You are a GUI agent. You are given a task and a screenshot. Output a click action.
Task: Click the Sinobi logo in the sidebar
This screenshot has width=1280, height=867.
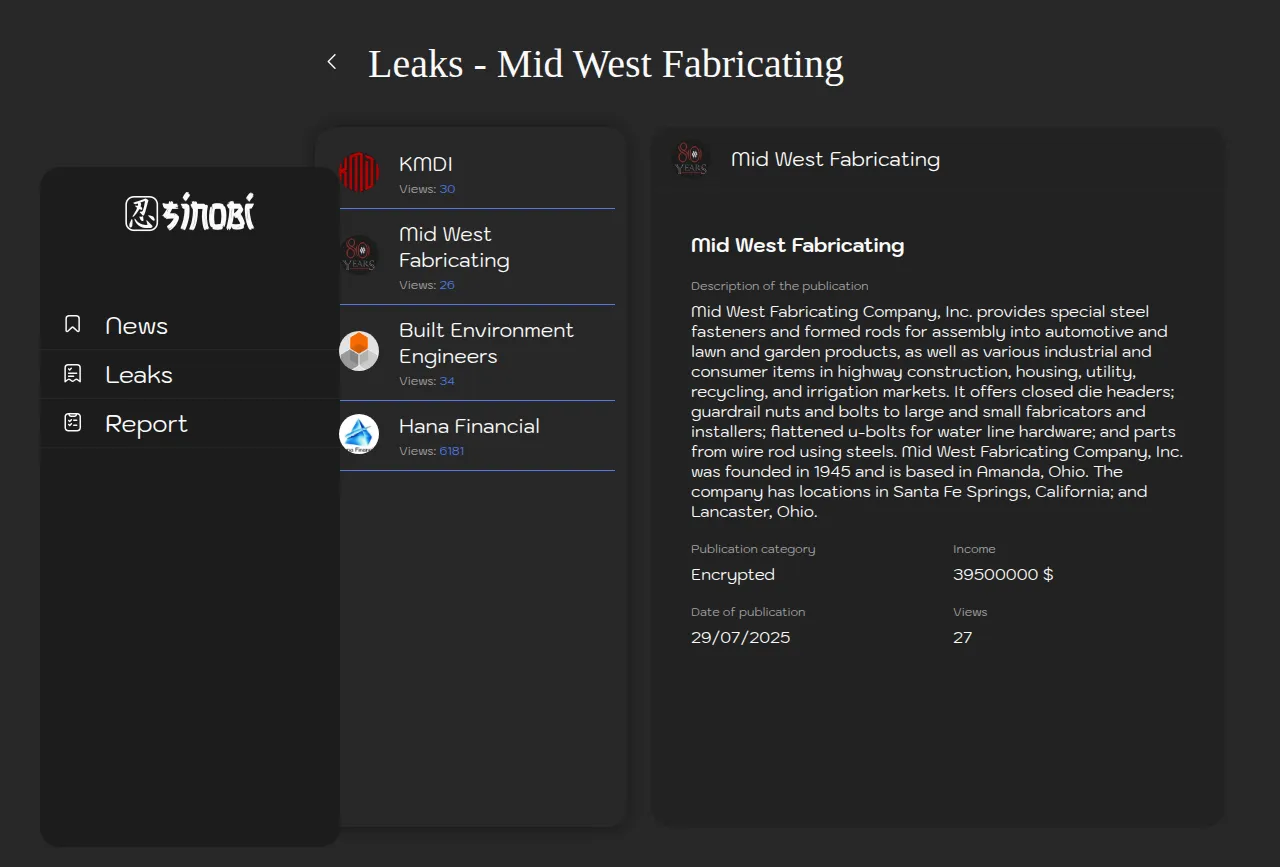(x=190, y=212)
